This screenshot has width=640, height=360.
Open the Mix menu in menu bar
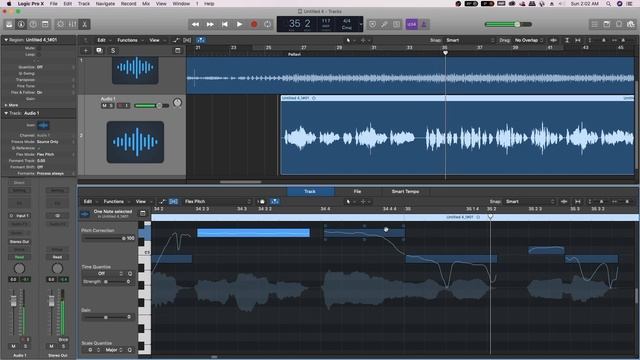[146, 4]
